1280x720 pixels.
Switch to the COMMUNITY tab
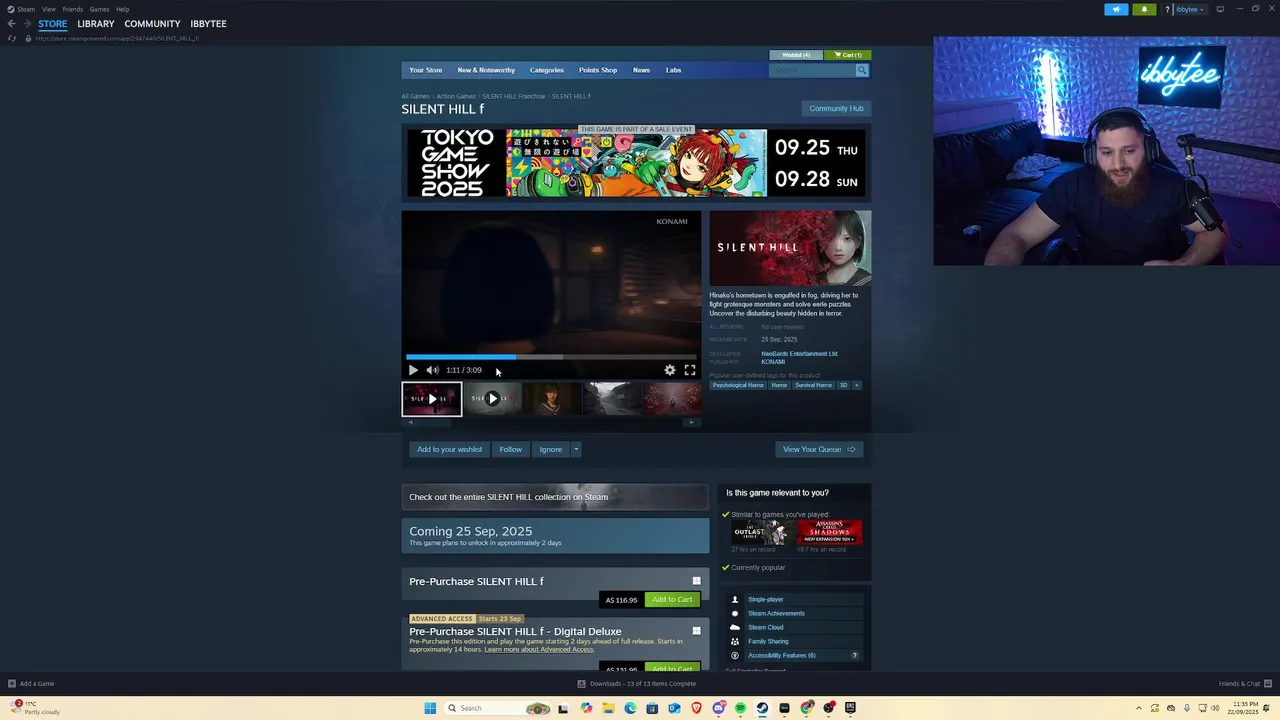[152, 24]
